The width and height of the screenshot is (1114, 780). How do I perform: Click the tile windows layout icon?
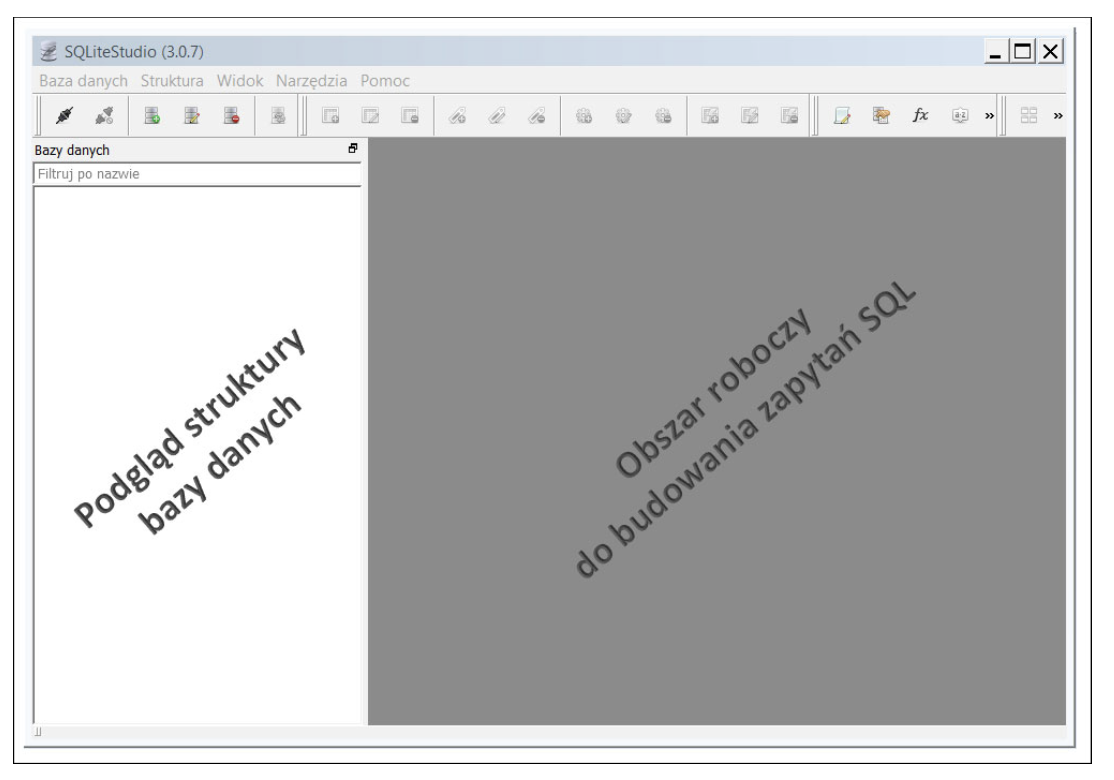(1028, 116)
